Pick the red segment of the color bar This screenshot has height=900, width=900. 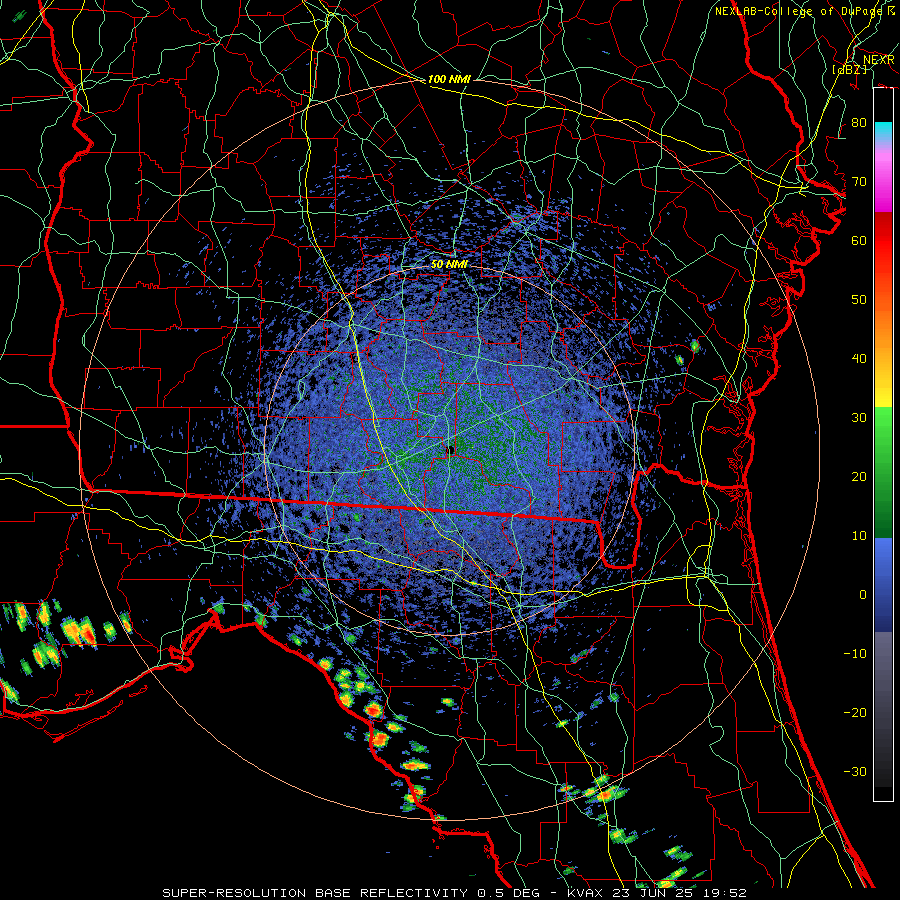883,241
